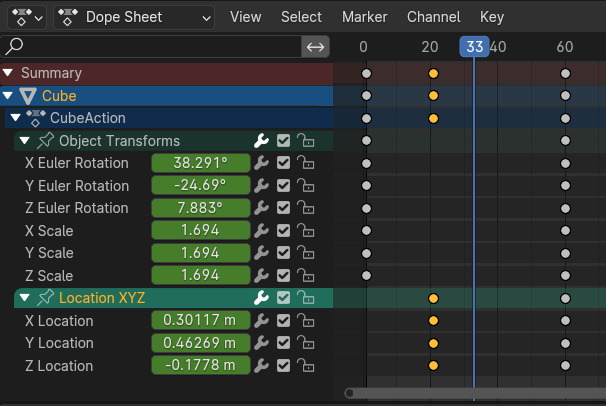606x406 pixels.
Task: Lock the X Location channel
Action: pos(305,321)
